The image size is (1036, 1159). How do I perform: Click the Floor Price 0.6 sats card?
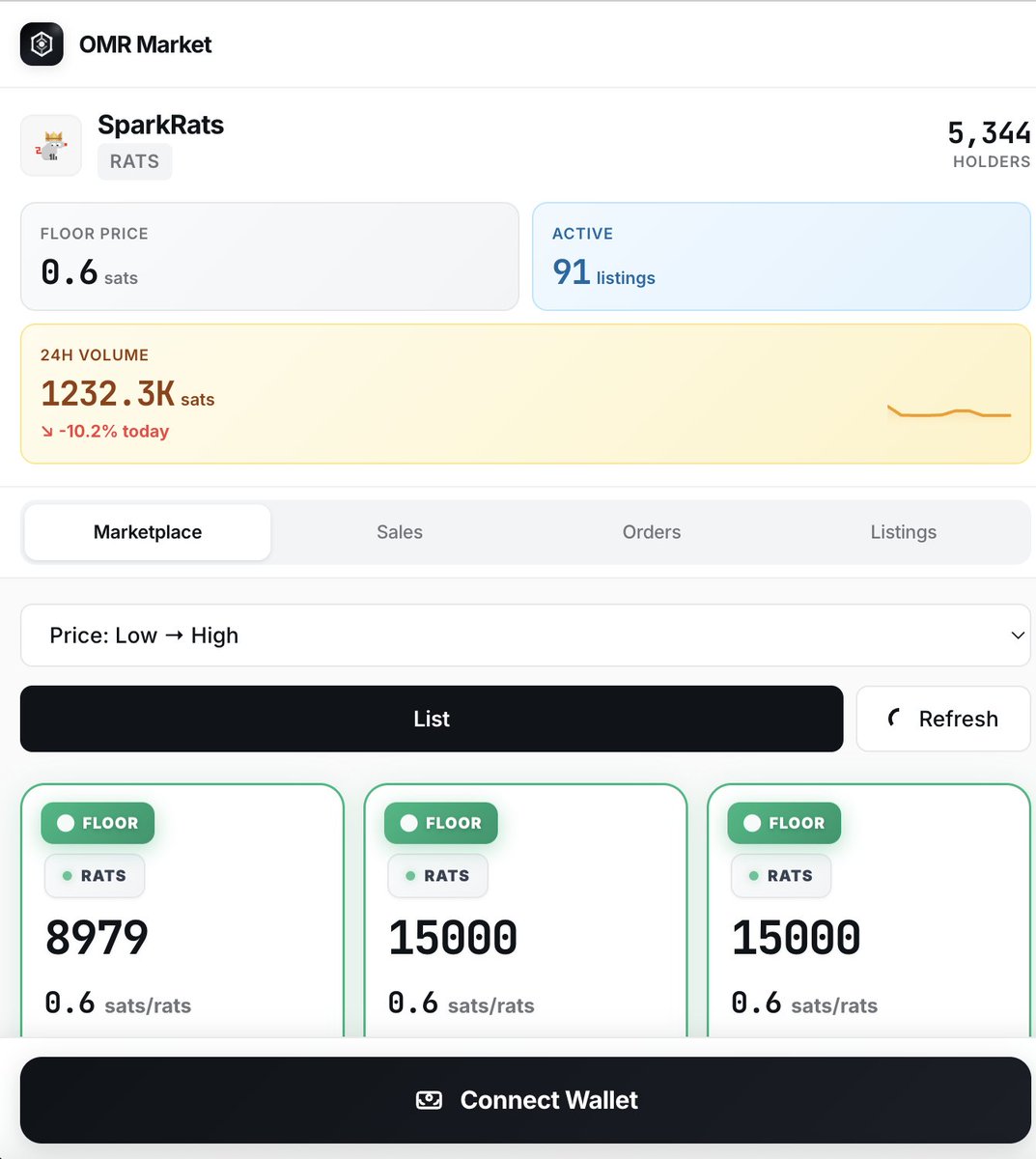coord(269,256)
